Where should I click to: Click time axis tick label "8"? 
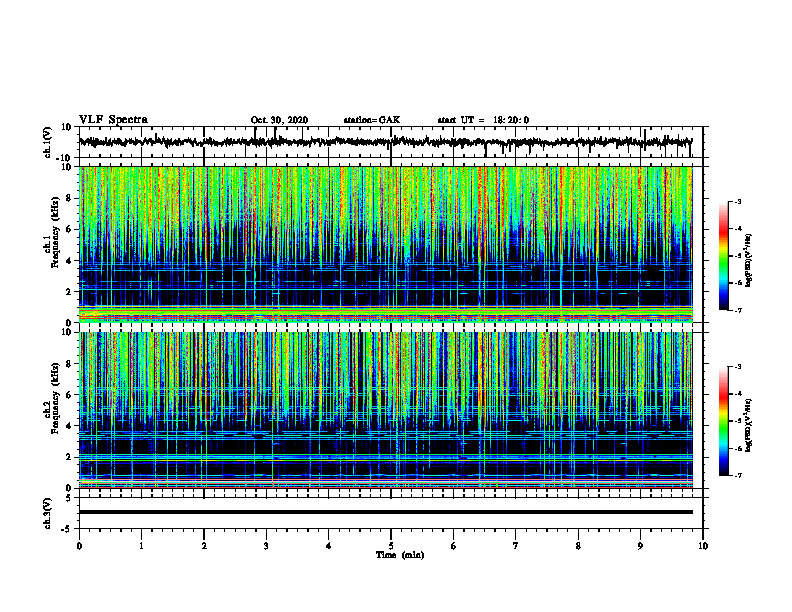[578, 546]
